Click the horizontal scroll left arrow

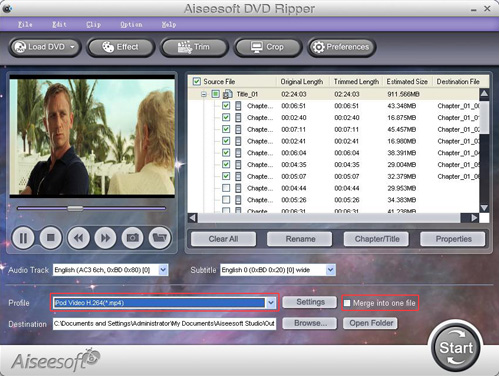pyautogui.click(x=193, y=218)
